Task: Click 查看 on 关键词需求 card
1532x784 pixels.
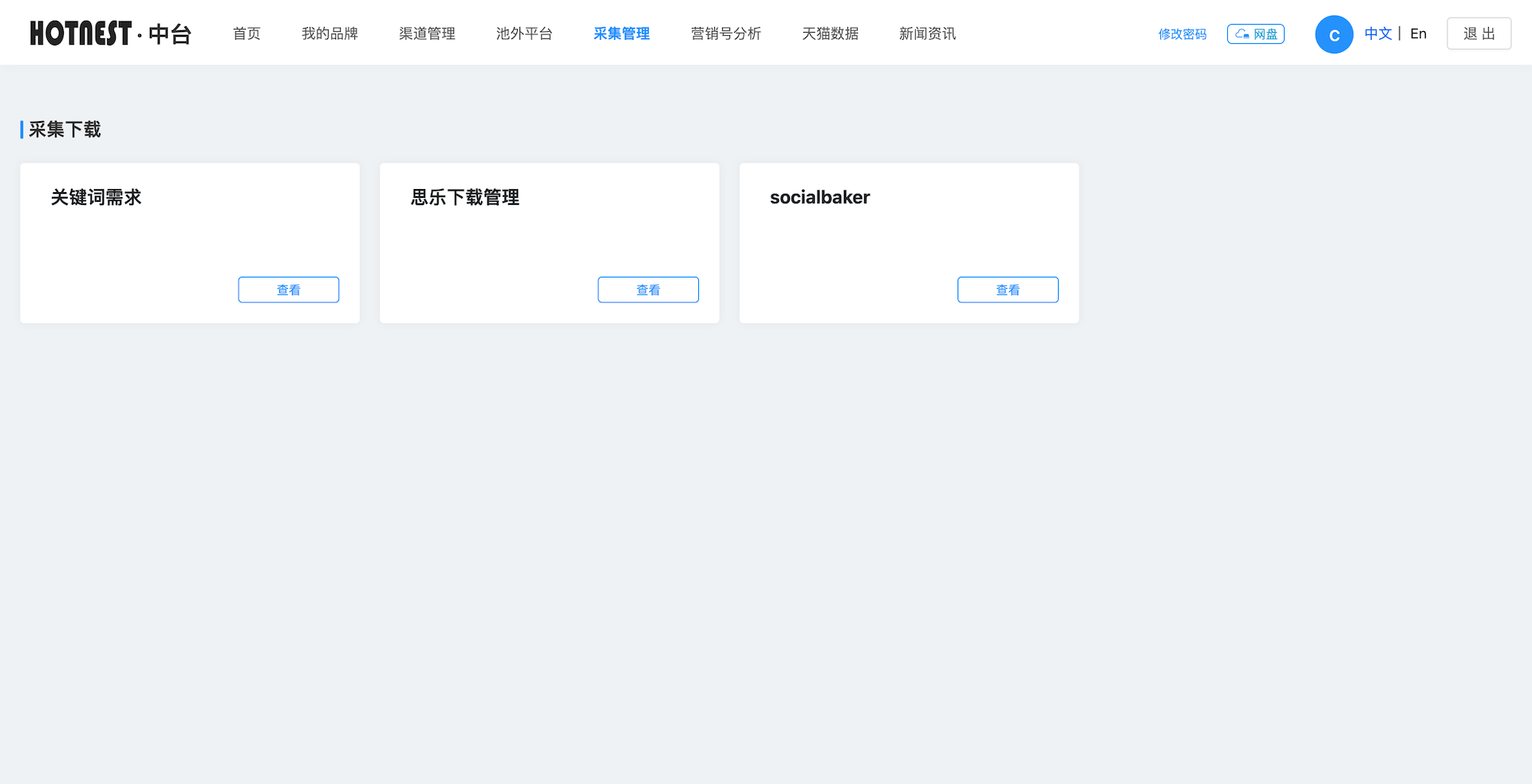Action: tap(288, 290)
